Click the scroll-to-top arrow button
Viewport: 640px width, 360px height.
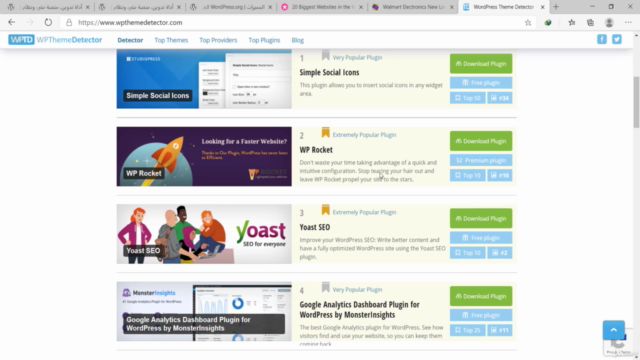[x=613, y=330]
